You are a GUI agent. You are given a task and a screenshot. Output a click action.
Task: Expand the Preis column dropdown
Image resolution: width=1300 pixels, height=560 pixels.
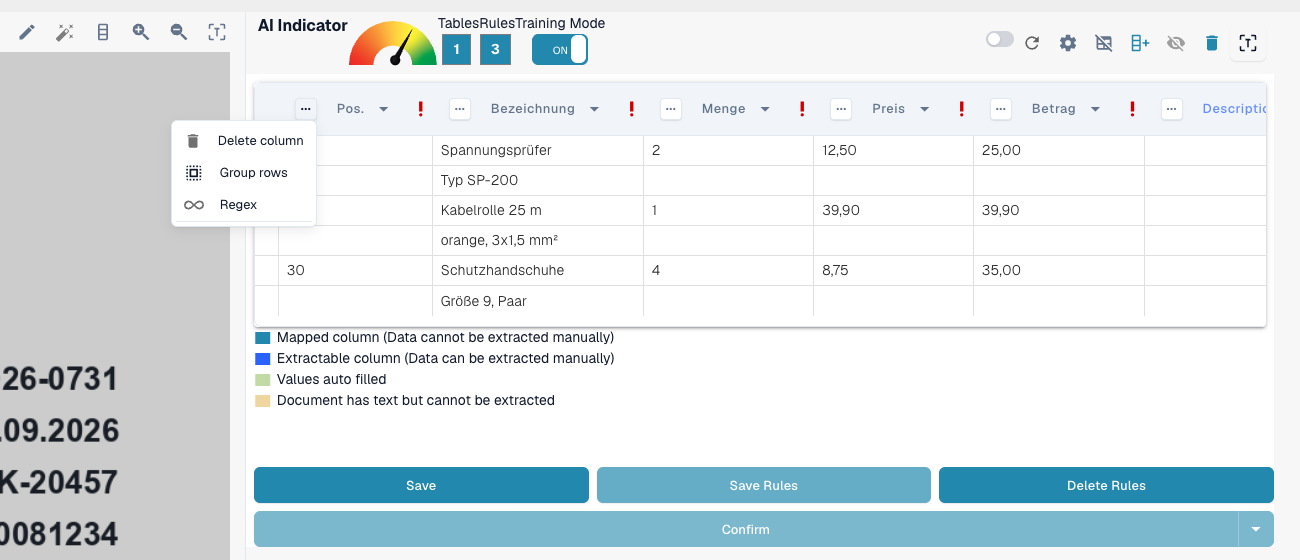click(x=924, y=109)
